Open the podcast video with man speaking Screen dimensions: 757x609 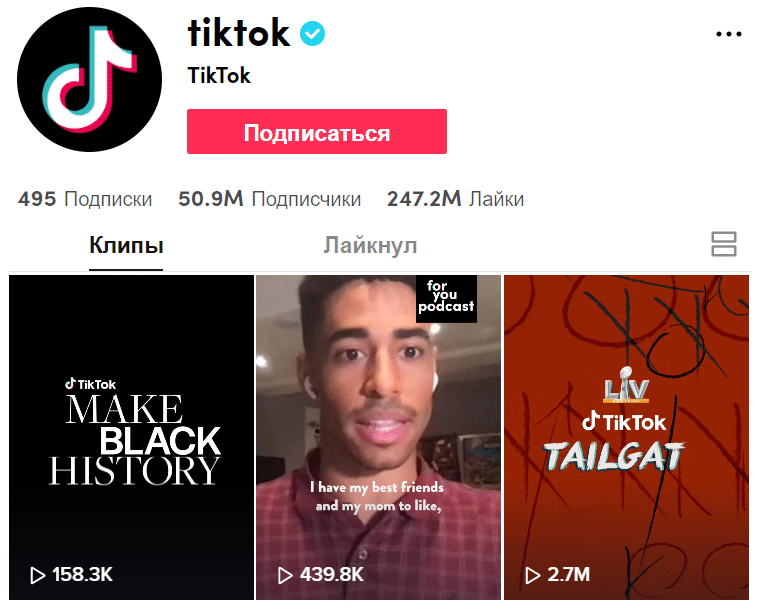coord(378,438)
